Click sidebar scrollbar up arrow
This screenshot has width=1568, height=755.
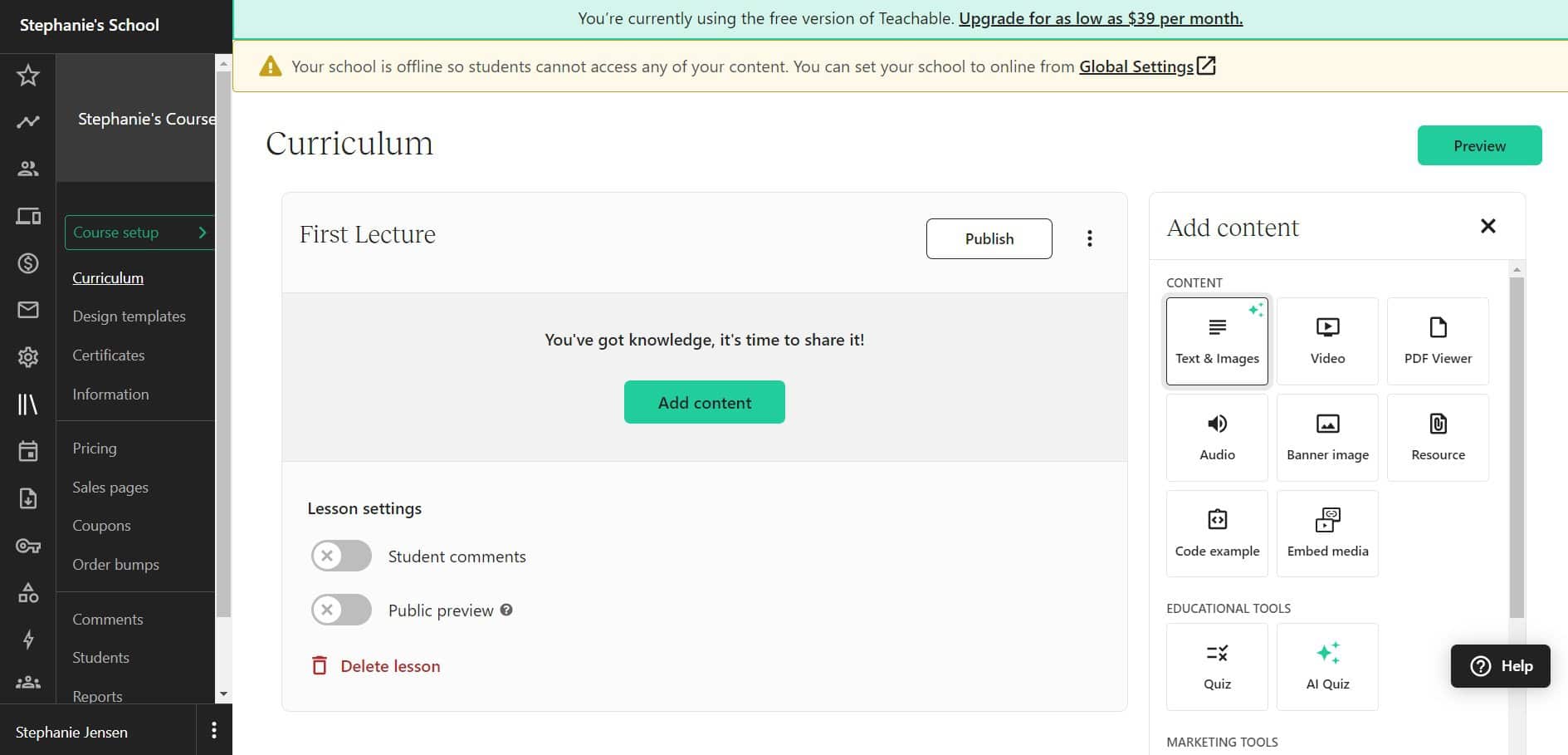click(223, 63)
